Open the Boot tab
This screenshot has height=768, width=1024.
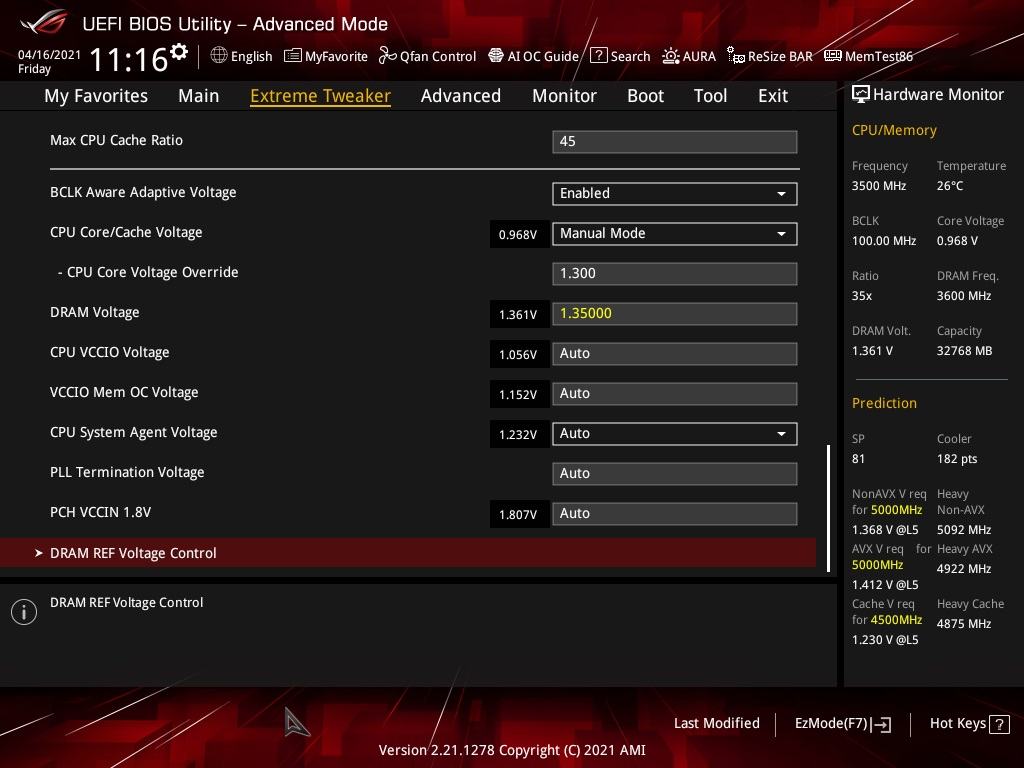(645, 96)
